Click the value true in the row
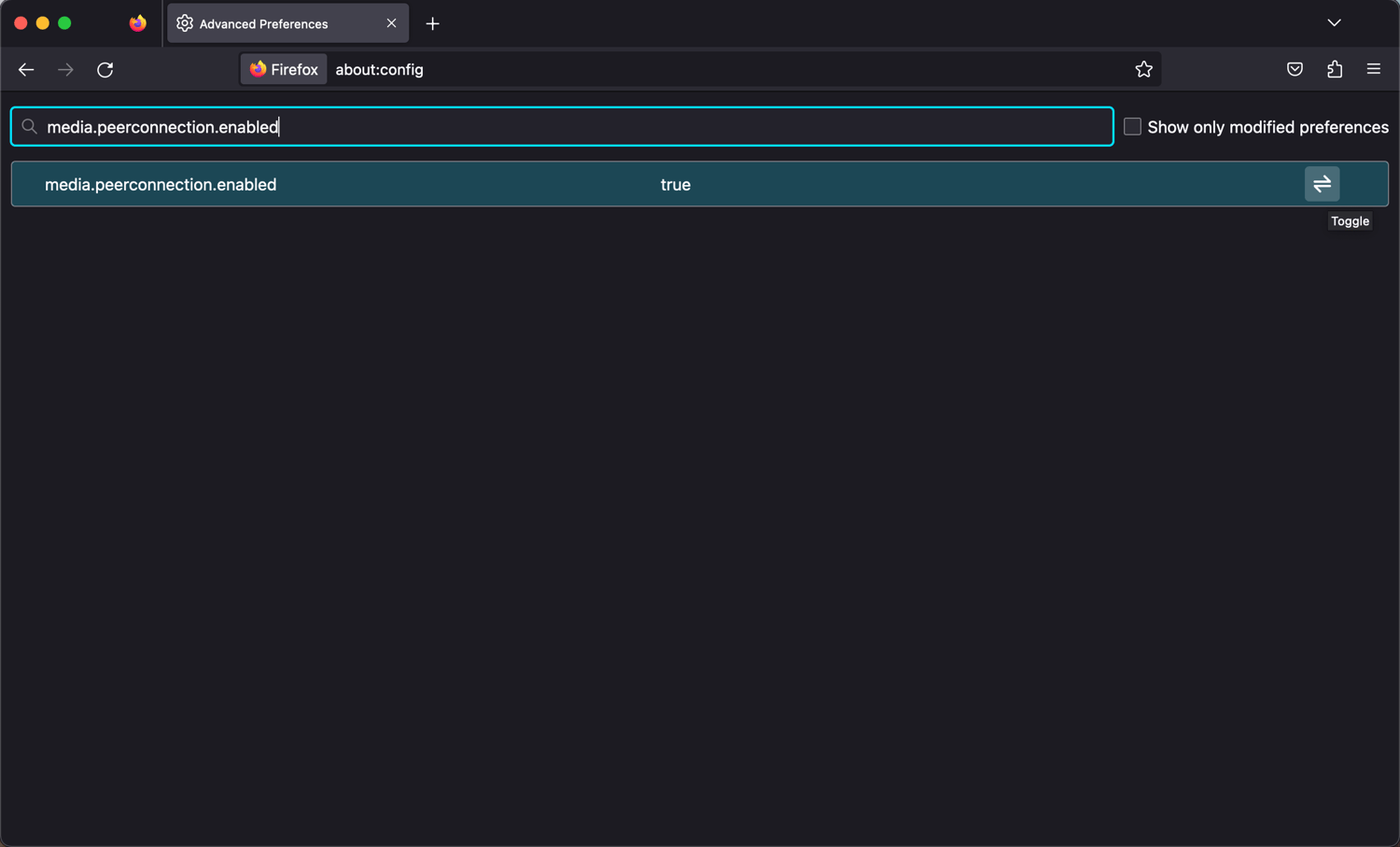 (676, 185)
